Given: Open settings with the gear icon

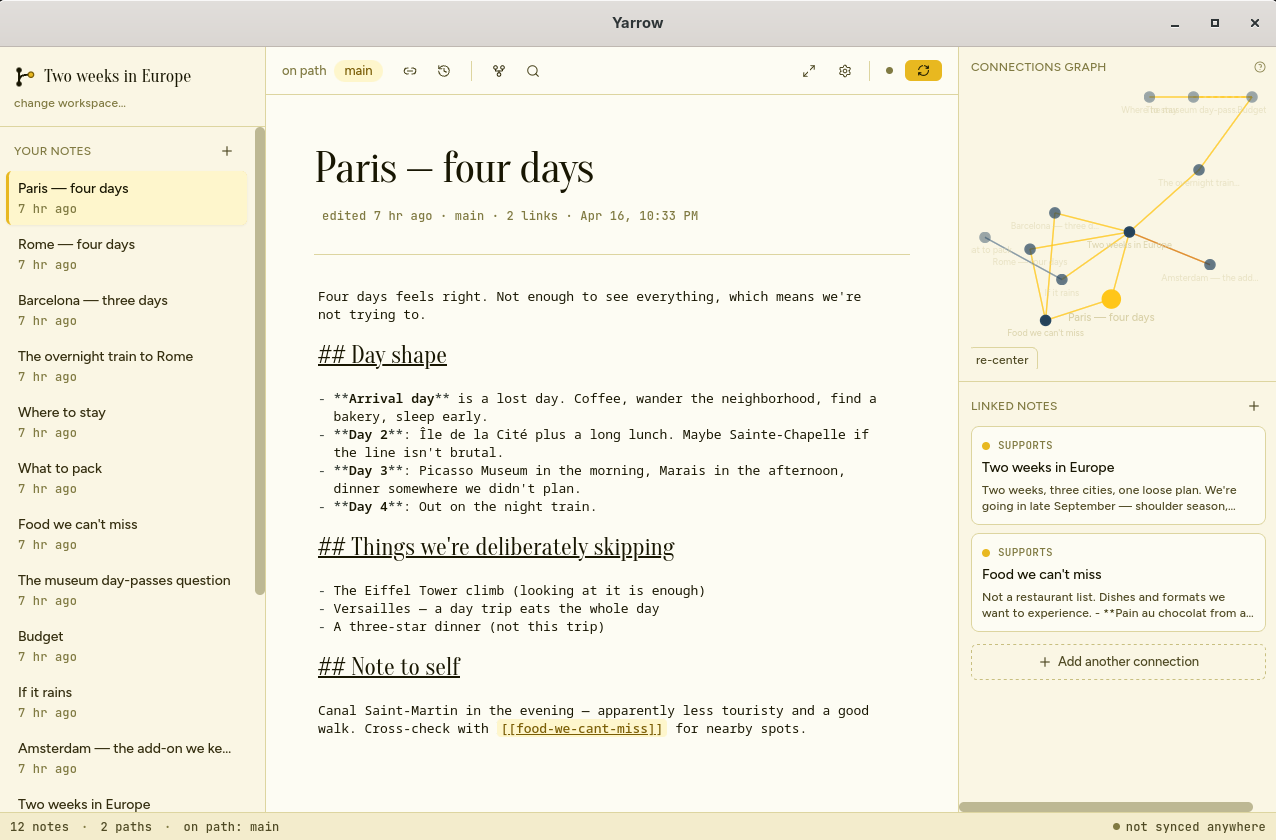Looking at the screenshot, I should click(844, 70).
